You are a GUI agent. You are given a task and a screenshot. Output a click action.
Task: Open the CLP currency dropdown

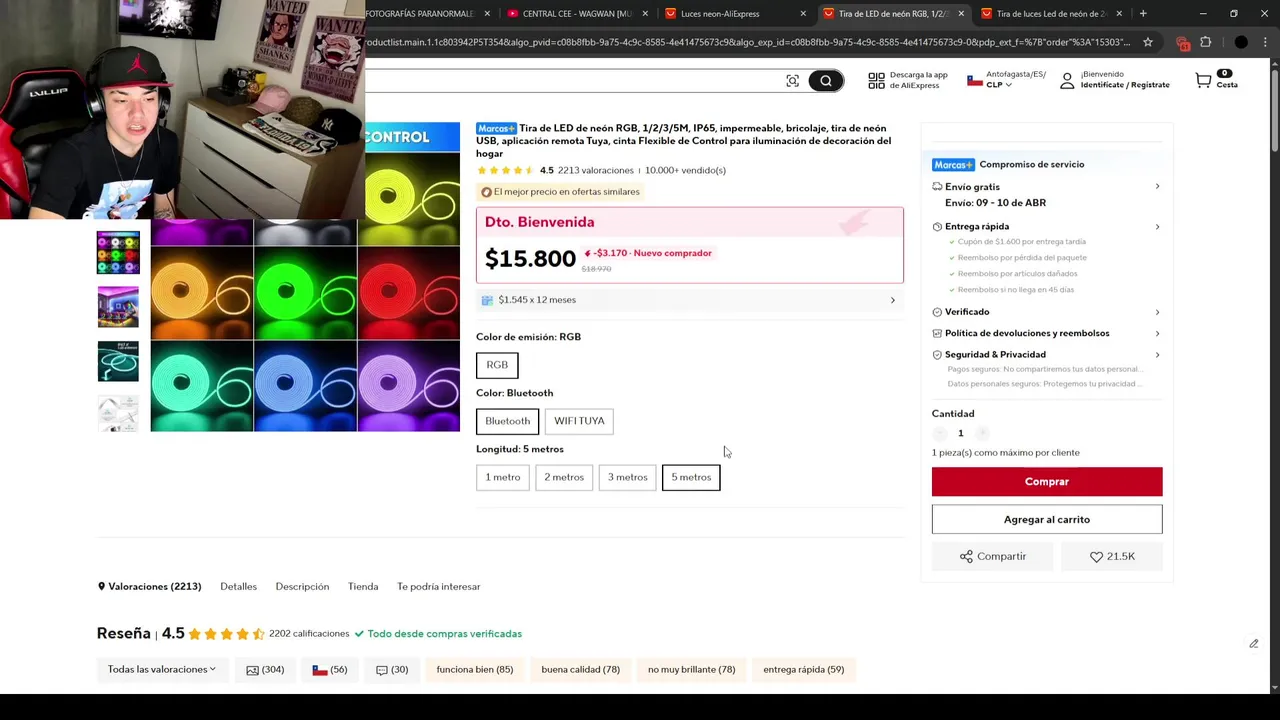pyautogui.click(x=999, y=85)
